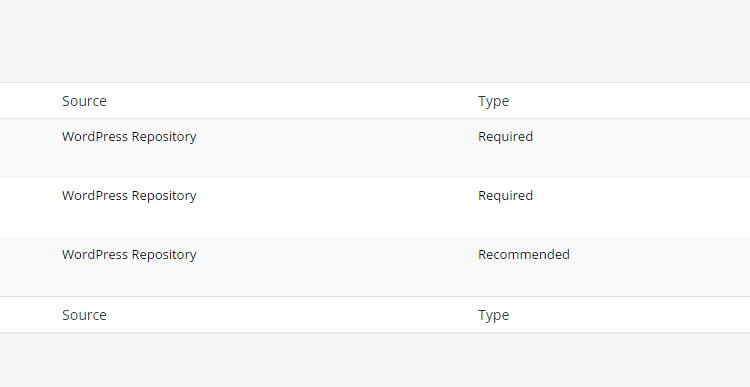Select WordPress Repository in the second row
Image resolution: width=750 pixels, height=387 pixels.
coord(129,196)
